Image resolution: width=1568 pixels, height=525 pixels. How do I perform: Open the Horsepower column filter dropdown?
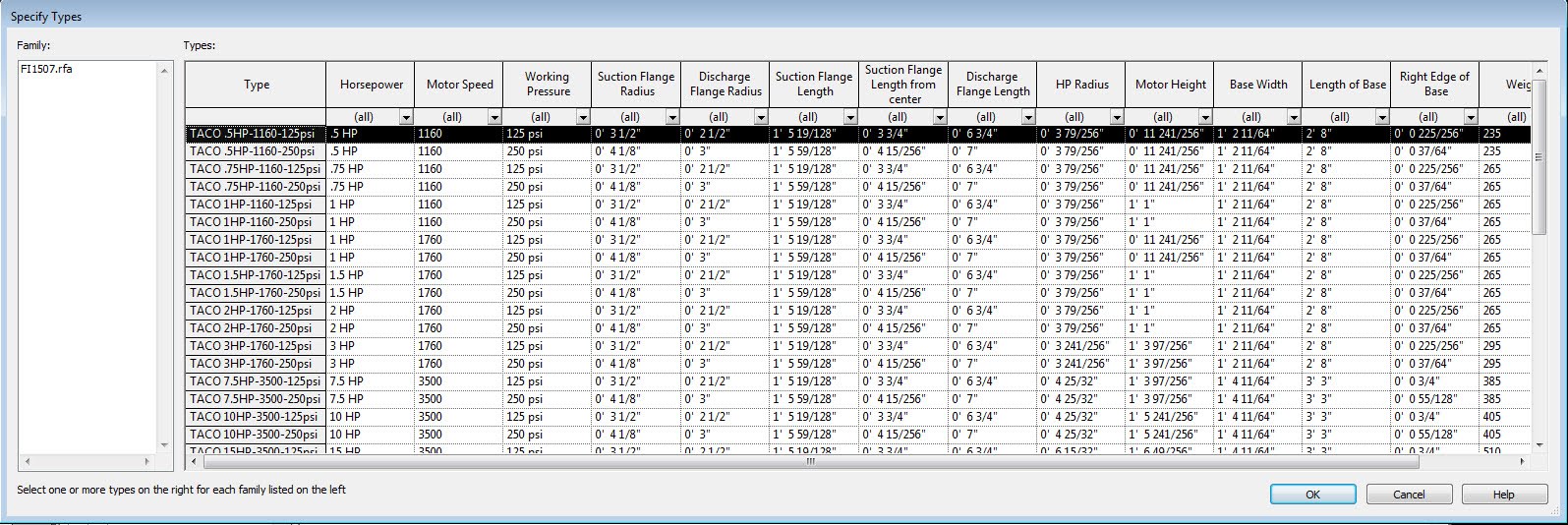tap(406, 117)
